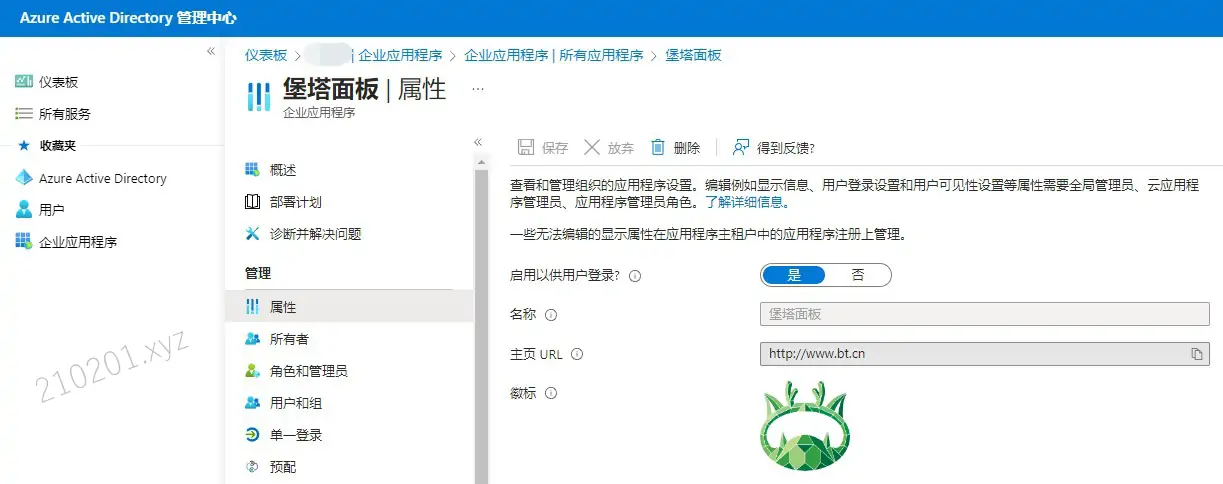This screenshot has height=484, width=1223.
Task: Click 企业应用程序 \| 所有应用程序 breadcrumb
Action: click(554, 55)
